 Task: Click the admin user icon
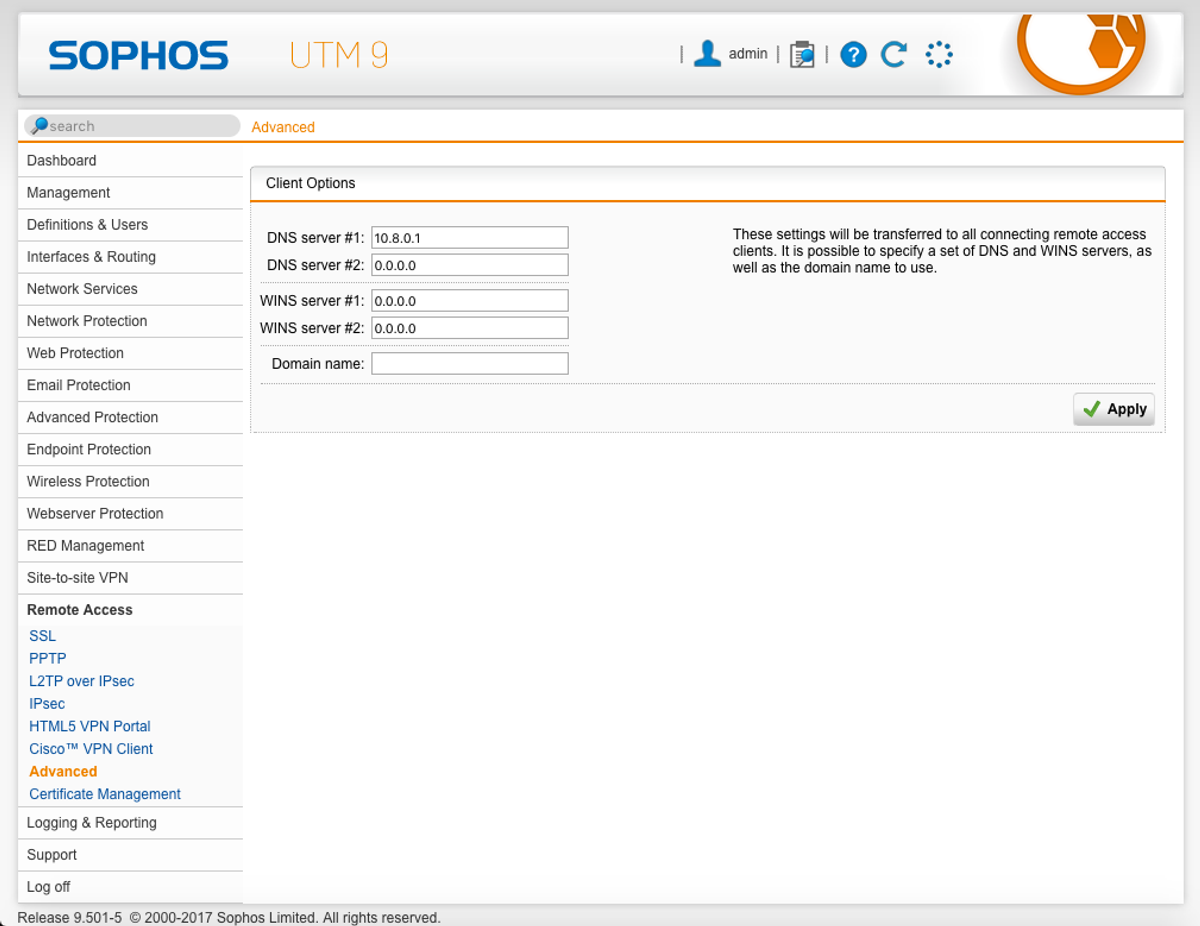[707, 54]
